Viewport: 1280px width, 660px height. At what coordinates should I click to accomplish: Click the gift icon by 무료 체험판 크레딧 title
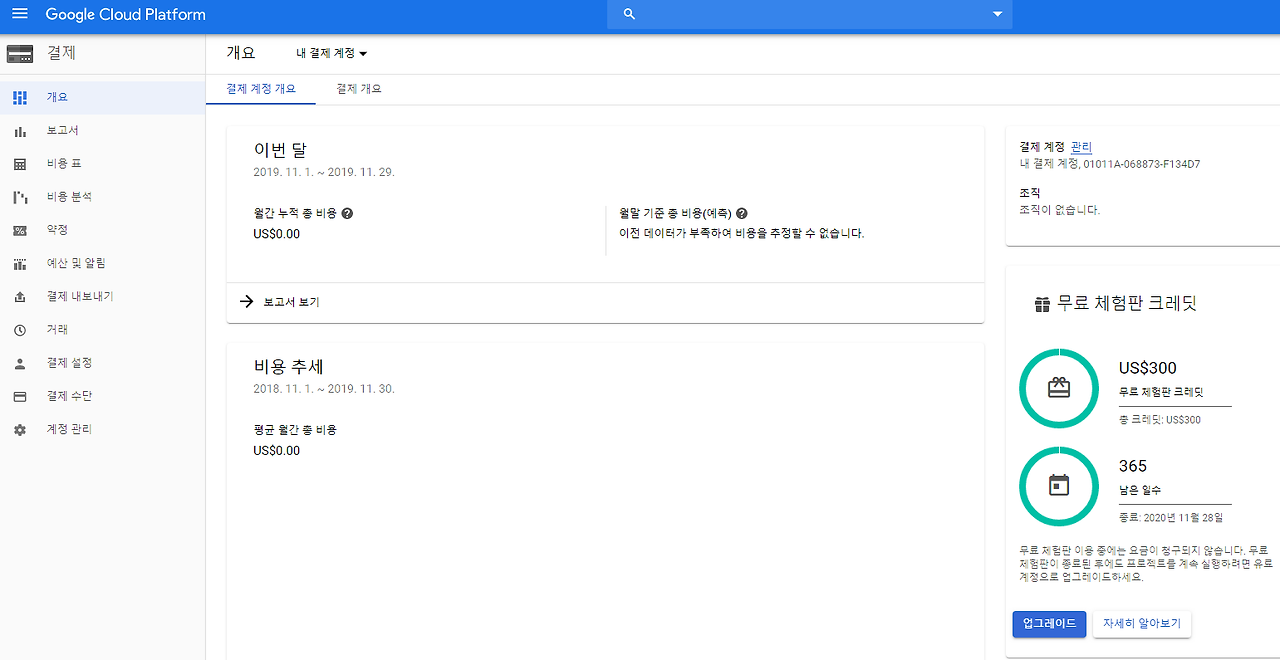pos(1042,304)
